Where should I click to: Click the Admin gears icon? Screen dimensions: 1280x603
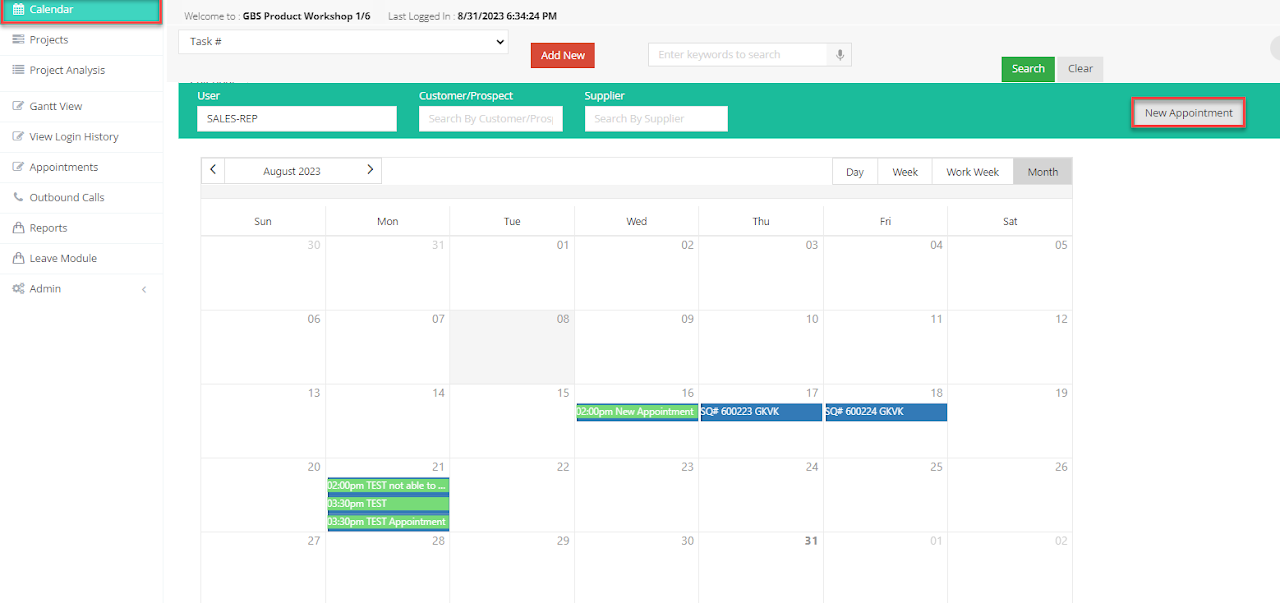[18, 289]
